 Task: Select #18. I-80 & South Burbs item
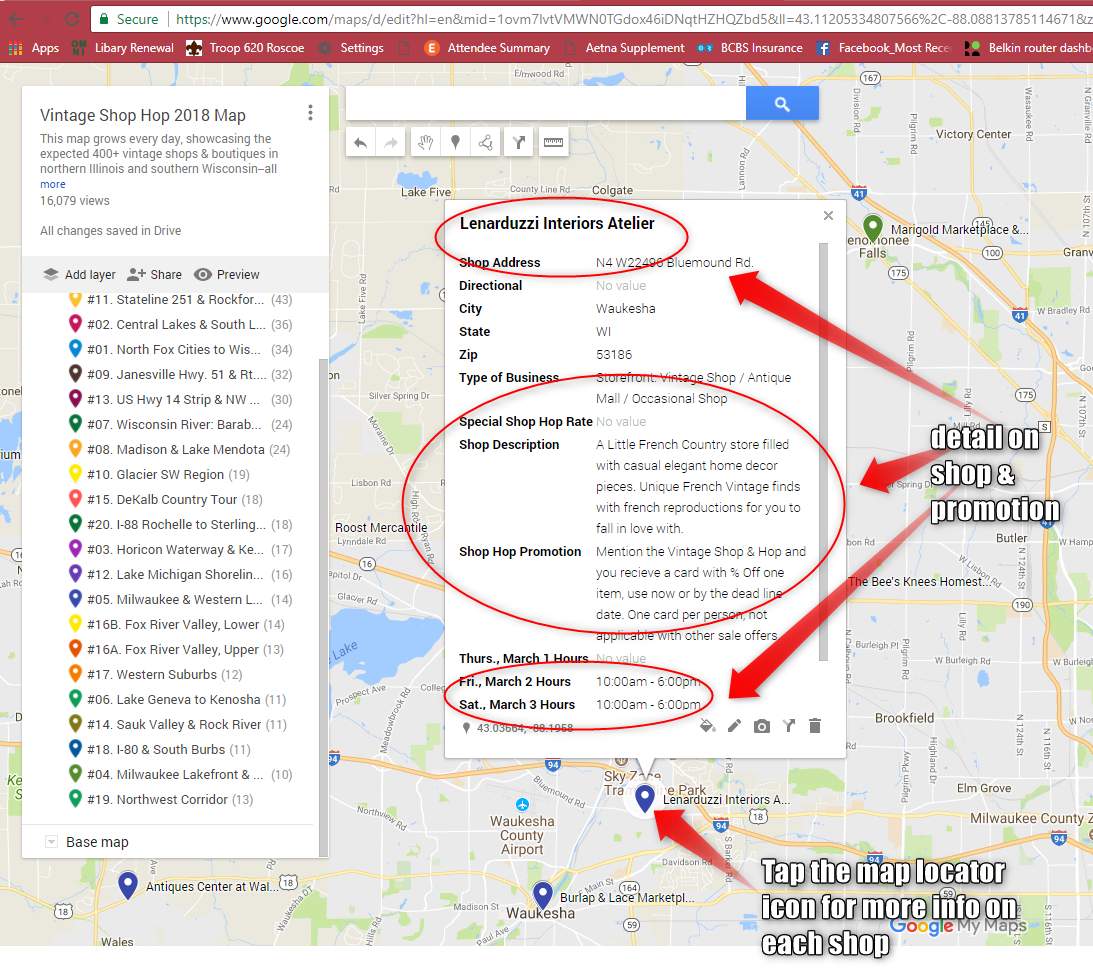click(x=159, y=750)
